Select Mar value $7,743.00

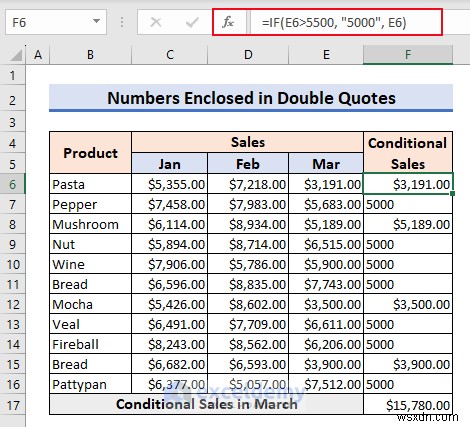pos(326,284)
